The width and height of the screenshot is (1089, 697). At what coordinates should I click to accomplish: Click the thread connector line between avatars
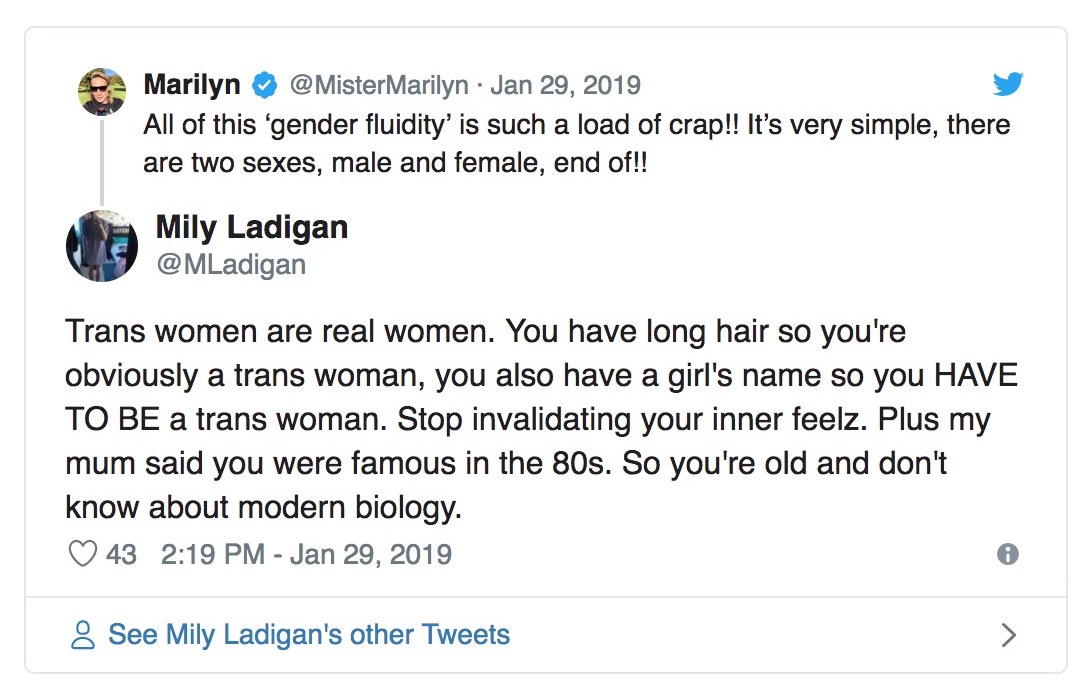point(102,162)
